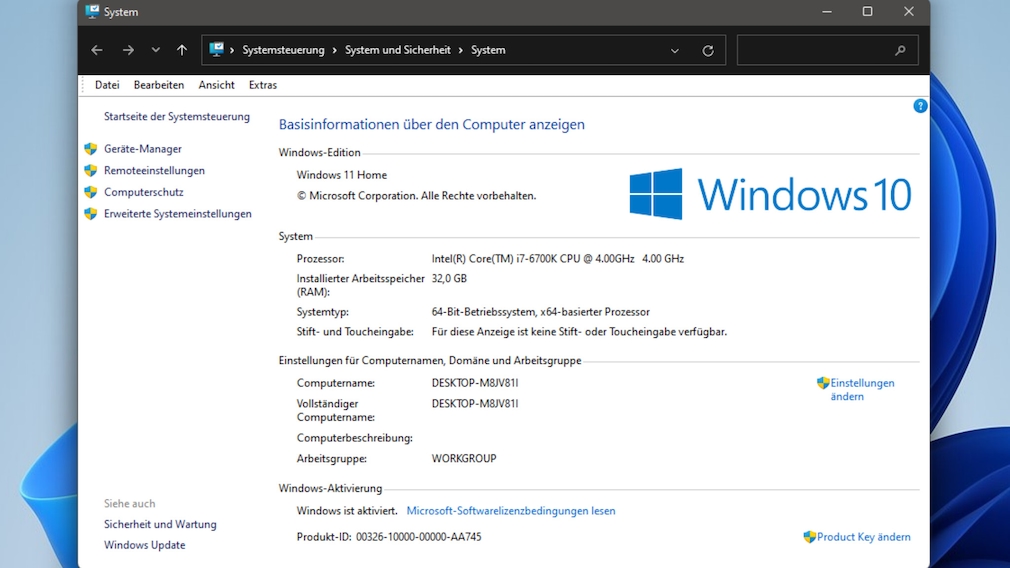Open Windows Update link
The height and width of the screenshot is (568, 1010).
[x=144, y=545]
